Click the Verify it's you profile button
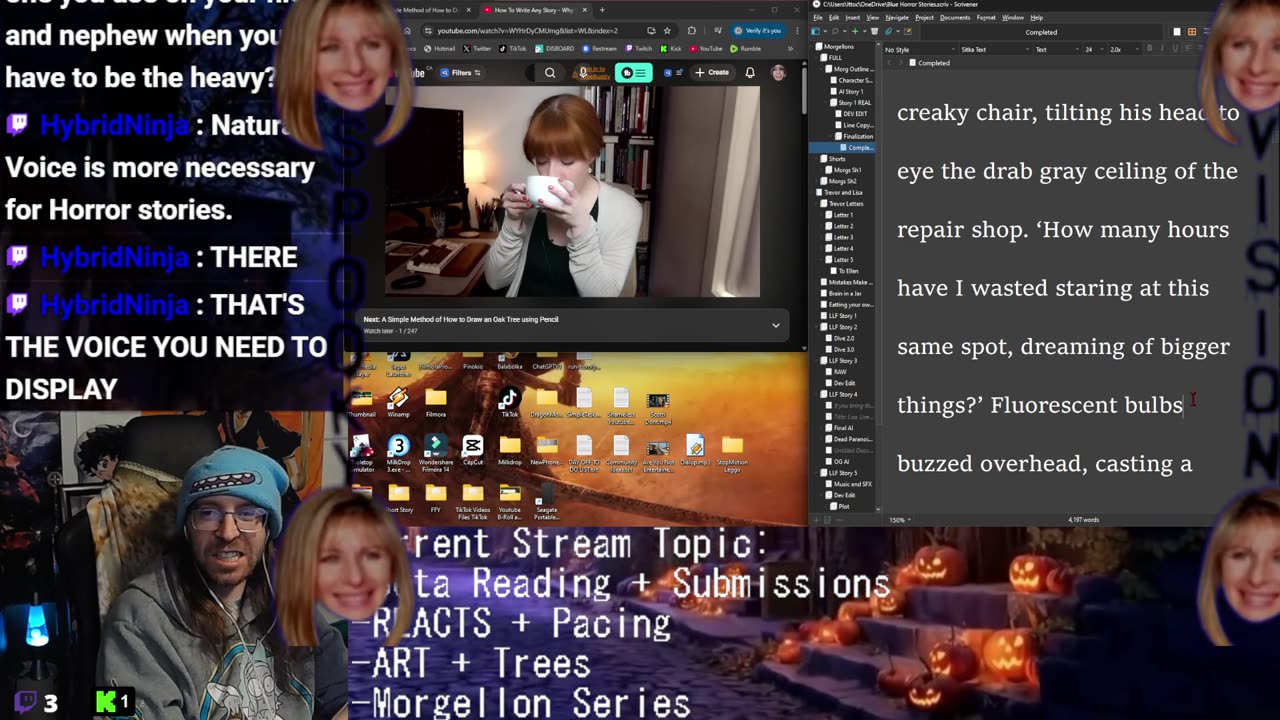Image resolution: width=1280 pixels, height=720 pixels. pyautogui.click(x=758, y=31)
